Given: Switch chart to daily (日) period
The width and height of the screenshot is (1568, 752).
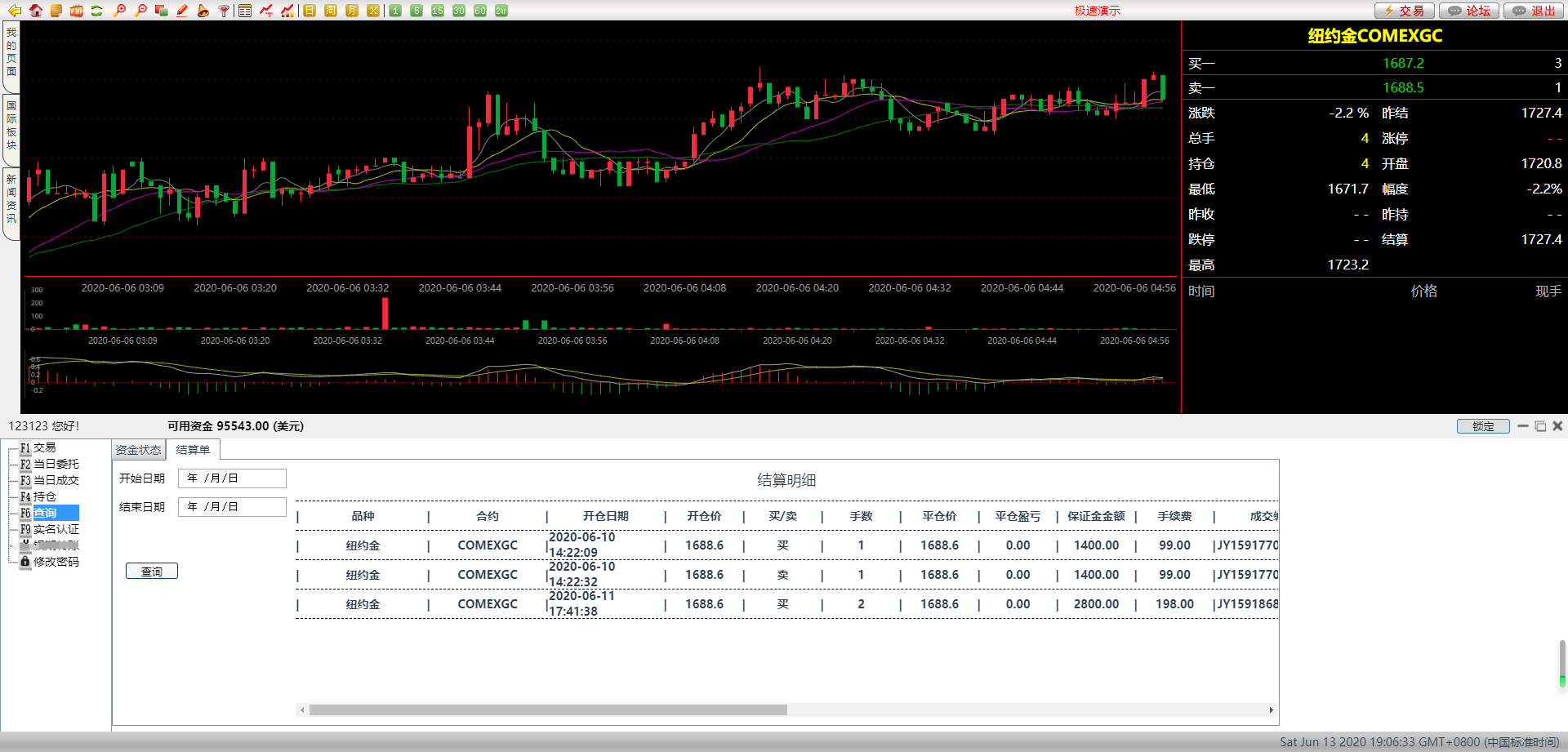Looking at the screenshot, I should click(310, 11).
